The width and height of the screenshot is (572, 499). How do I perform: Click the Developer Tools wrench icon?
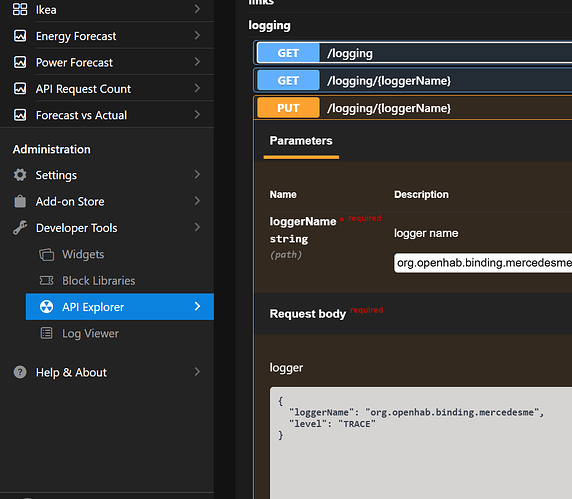click(20, 228)
